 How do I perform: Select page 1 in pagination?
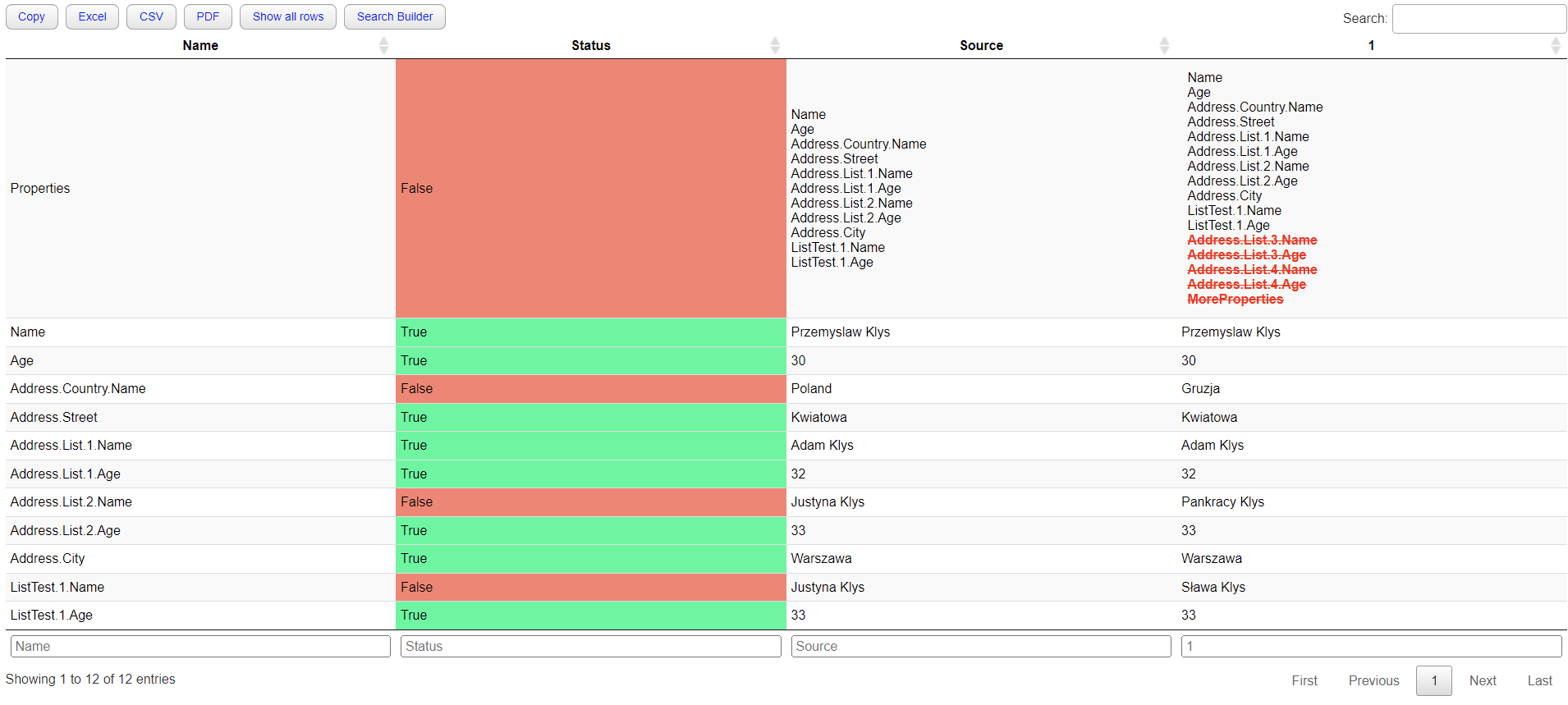point(1433,680)
